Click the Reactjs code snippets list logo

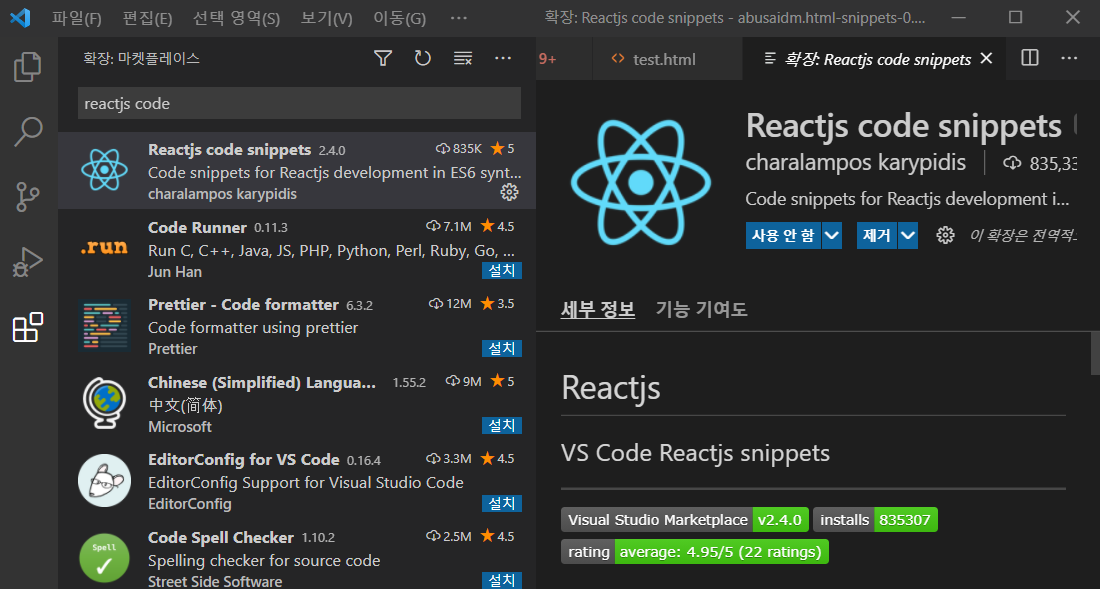coord(104,170)
